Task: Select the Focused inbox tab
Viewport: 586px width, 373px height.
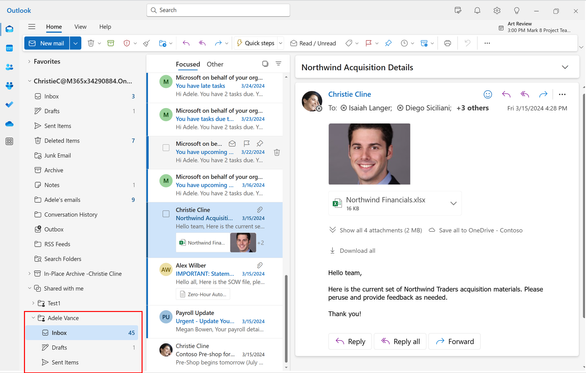Action: (x=188, y=64)
